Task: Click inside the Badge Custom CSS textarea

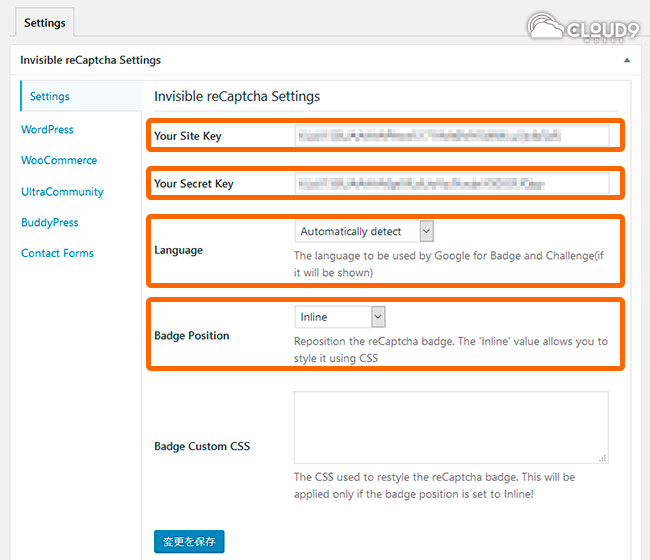Action: point(451,427)
